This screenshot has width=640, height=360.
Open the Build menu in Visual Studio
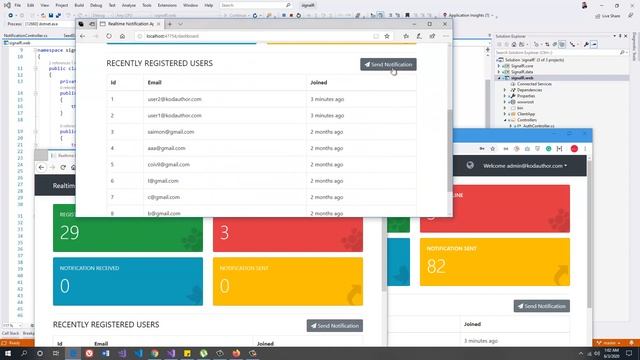(x=79, y=5)
